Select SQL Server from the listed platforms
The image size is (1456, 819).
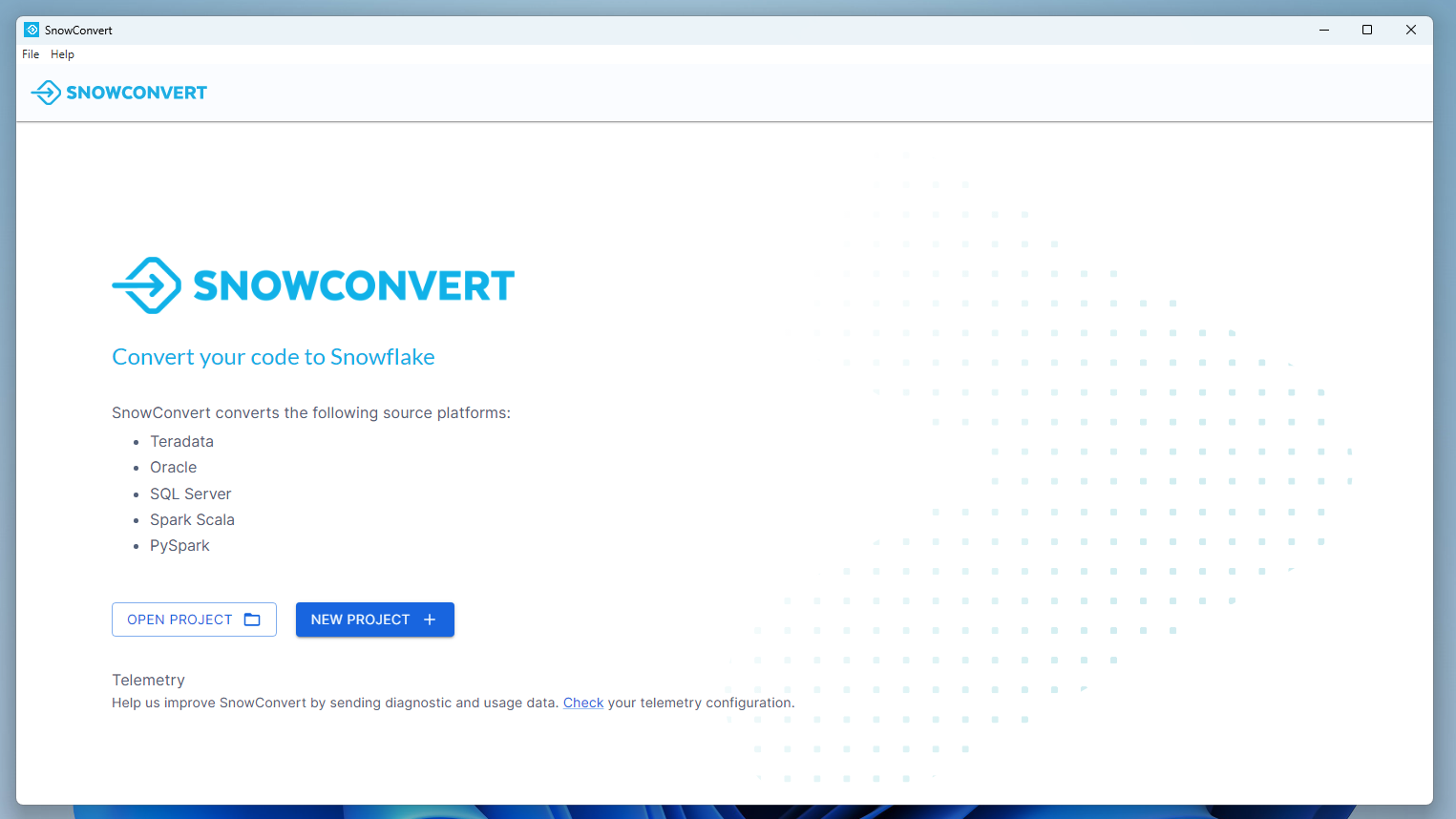point(190,493)
